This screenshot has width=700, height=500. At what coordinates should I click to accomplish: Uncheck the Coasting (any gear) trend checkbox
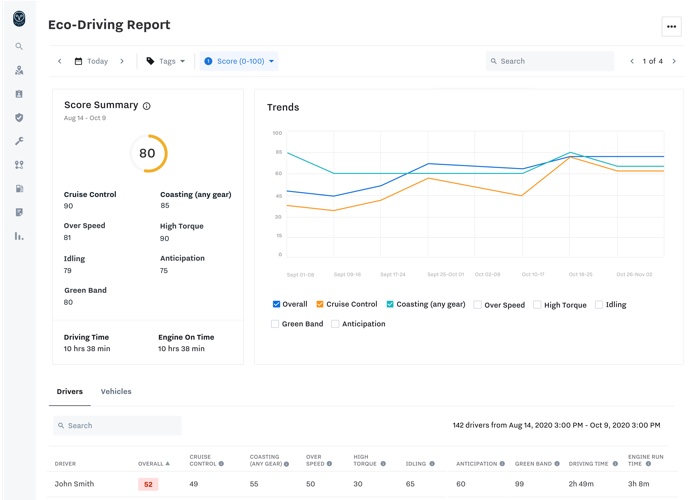point(390,304)
